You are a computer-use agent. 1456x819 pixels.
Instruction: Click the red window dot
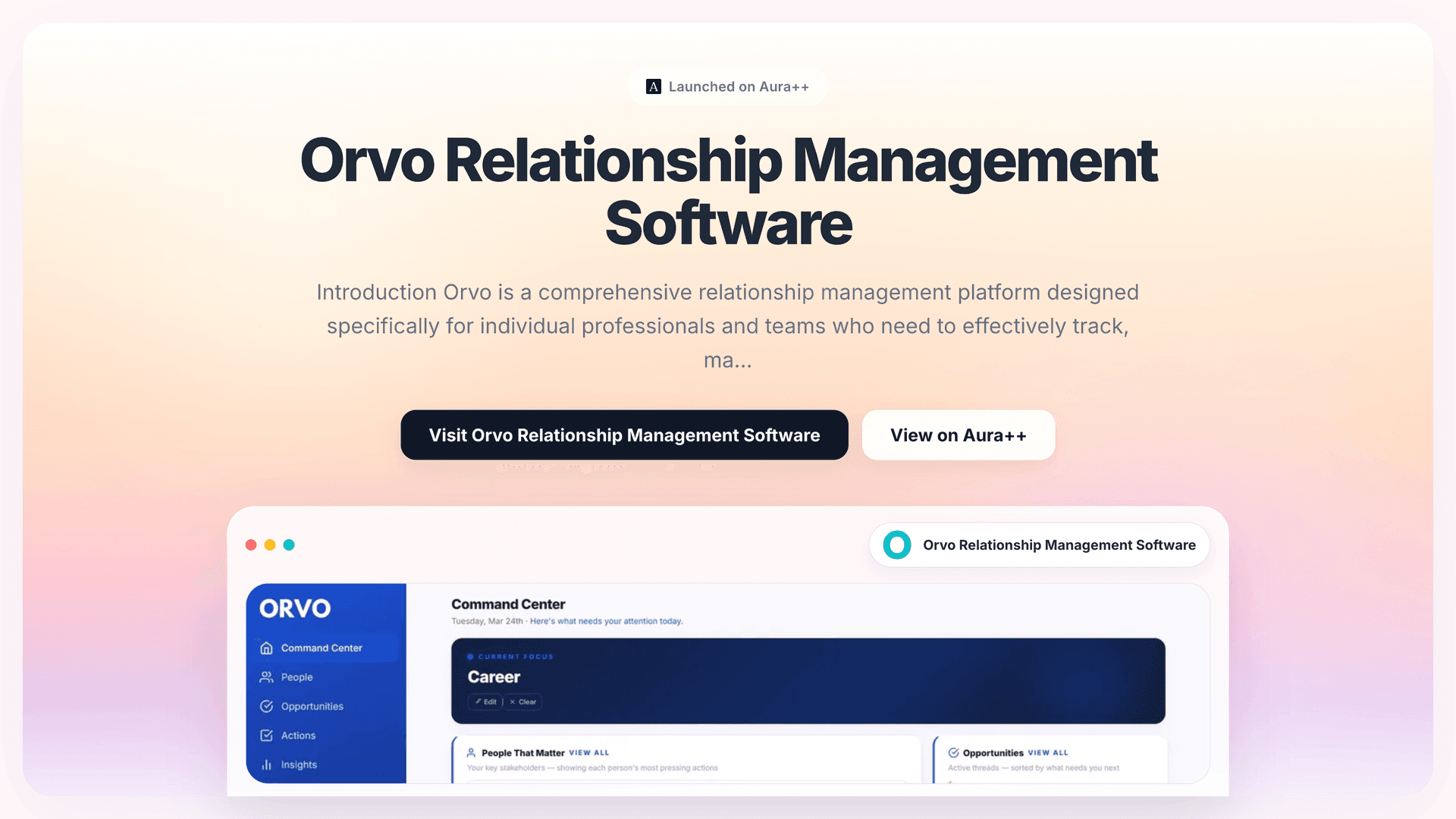point(251,544)
